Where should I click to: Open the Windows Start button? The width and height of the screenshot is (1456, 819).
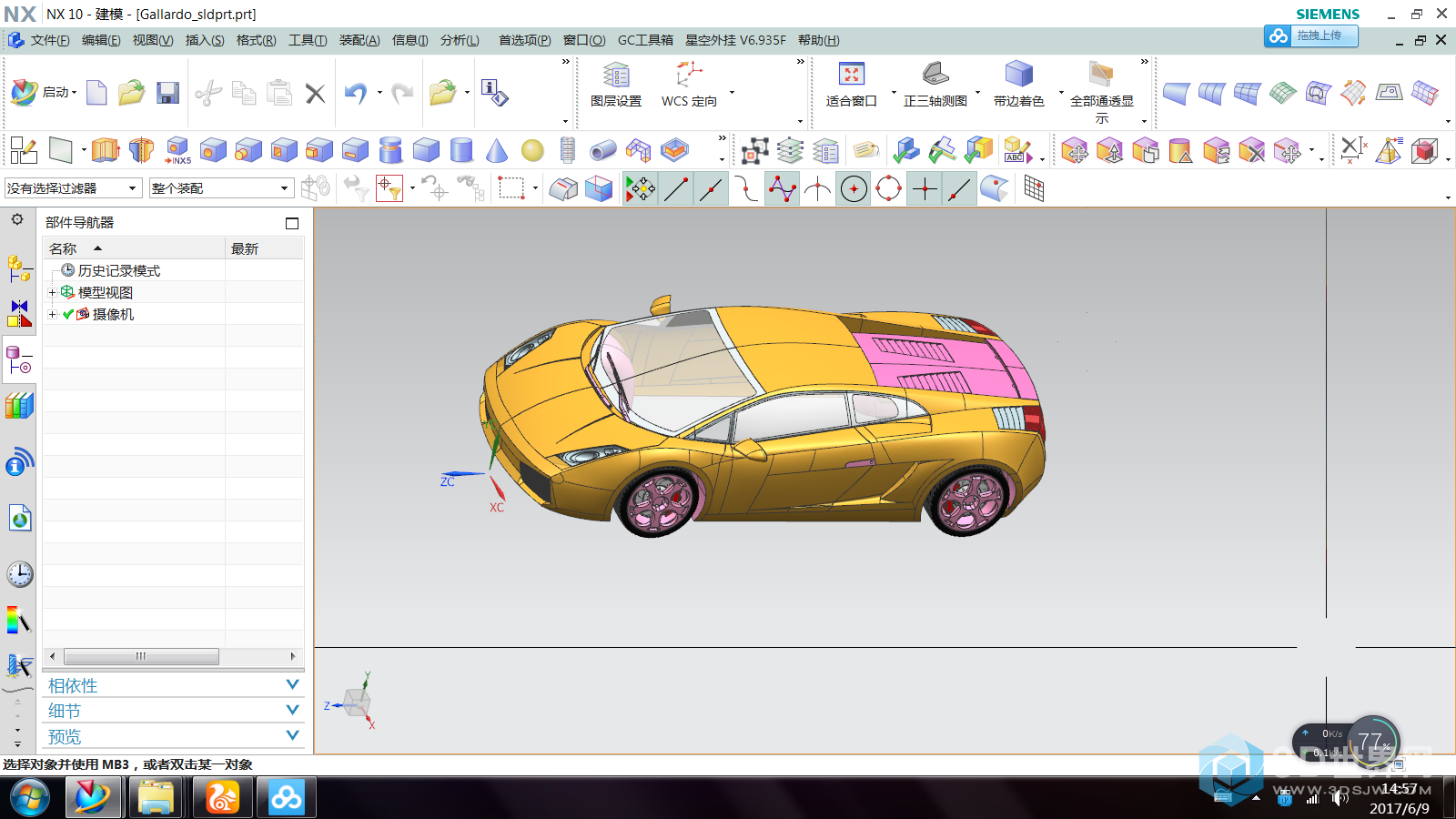[30, 799]
